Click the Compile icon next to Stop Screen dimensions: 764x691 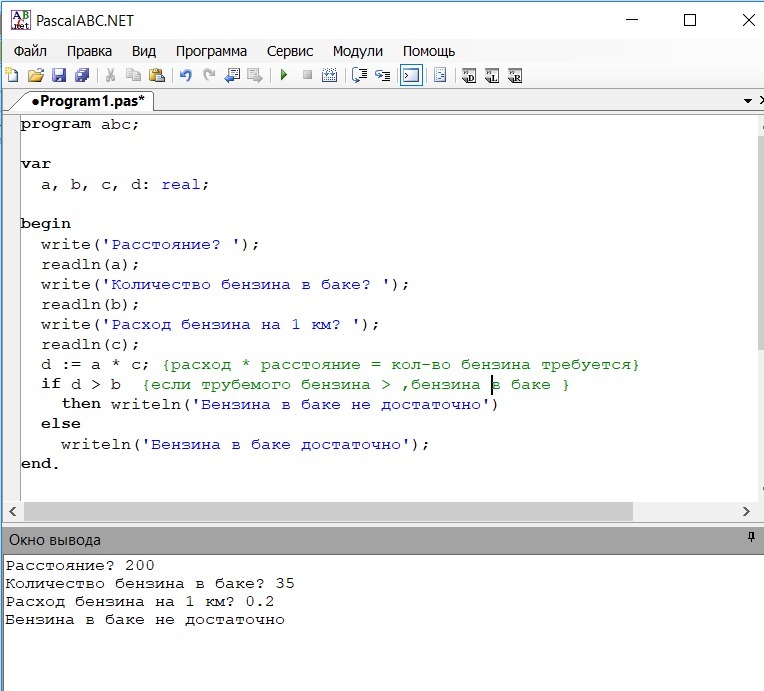tap(331, 75)
